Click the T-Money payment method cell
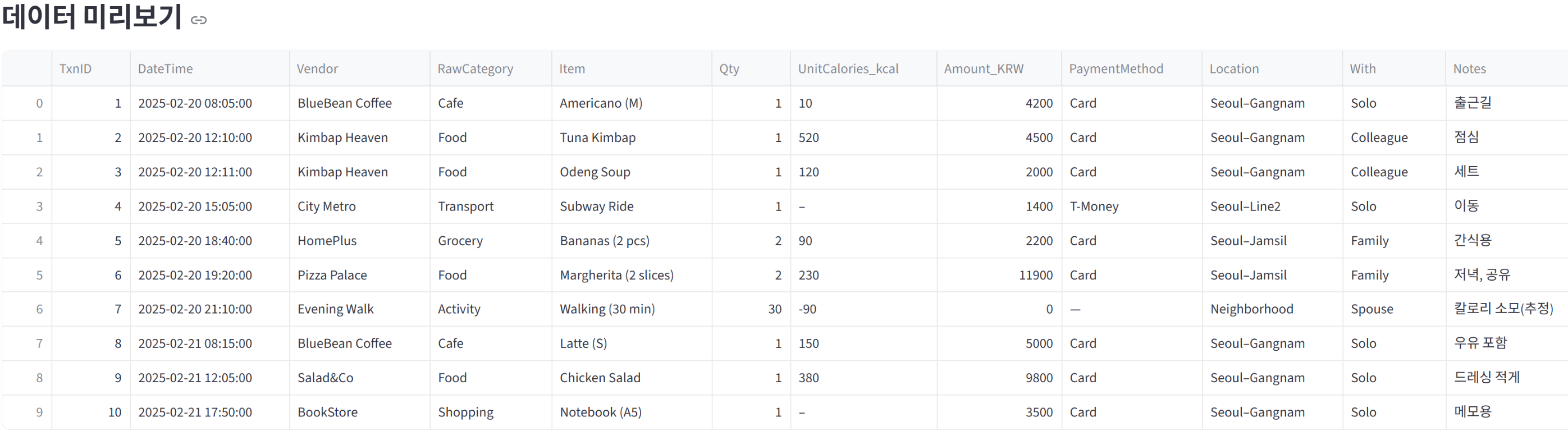 pyautogui.click(x=1094, y=207)
